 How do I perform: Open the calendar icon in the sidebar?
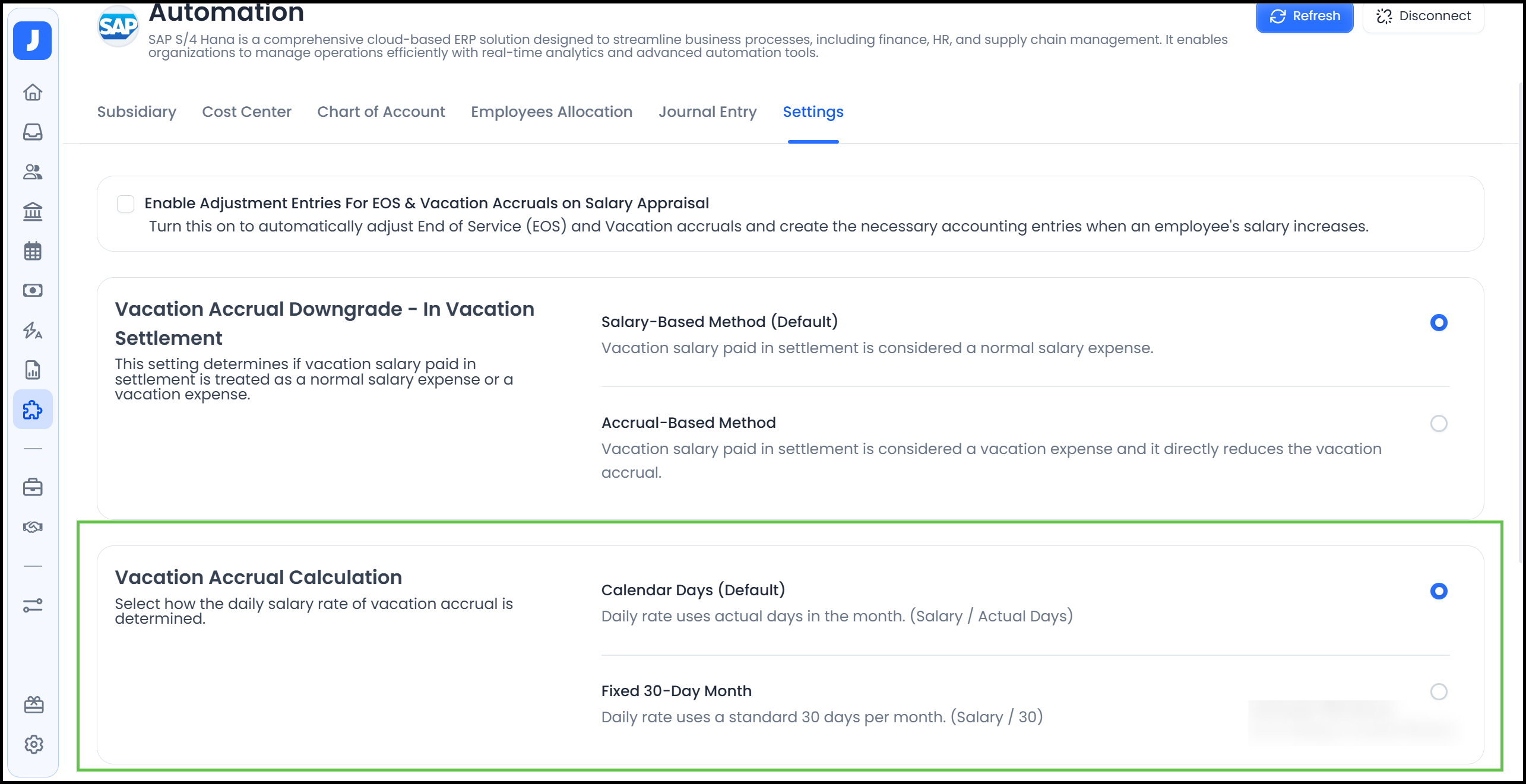(x=33, y=251)
